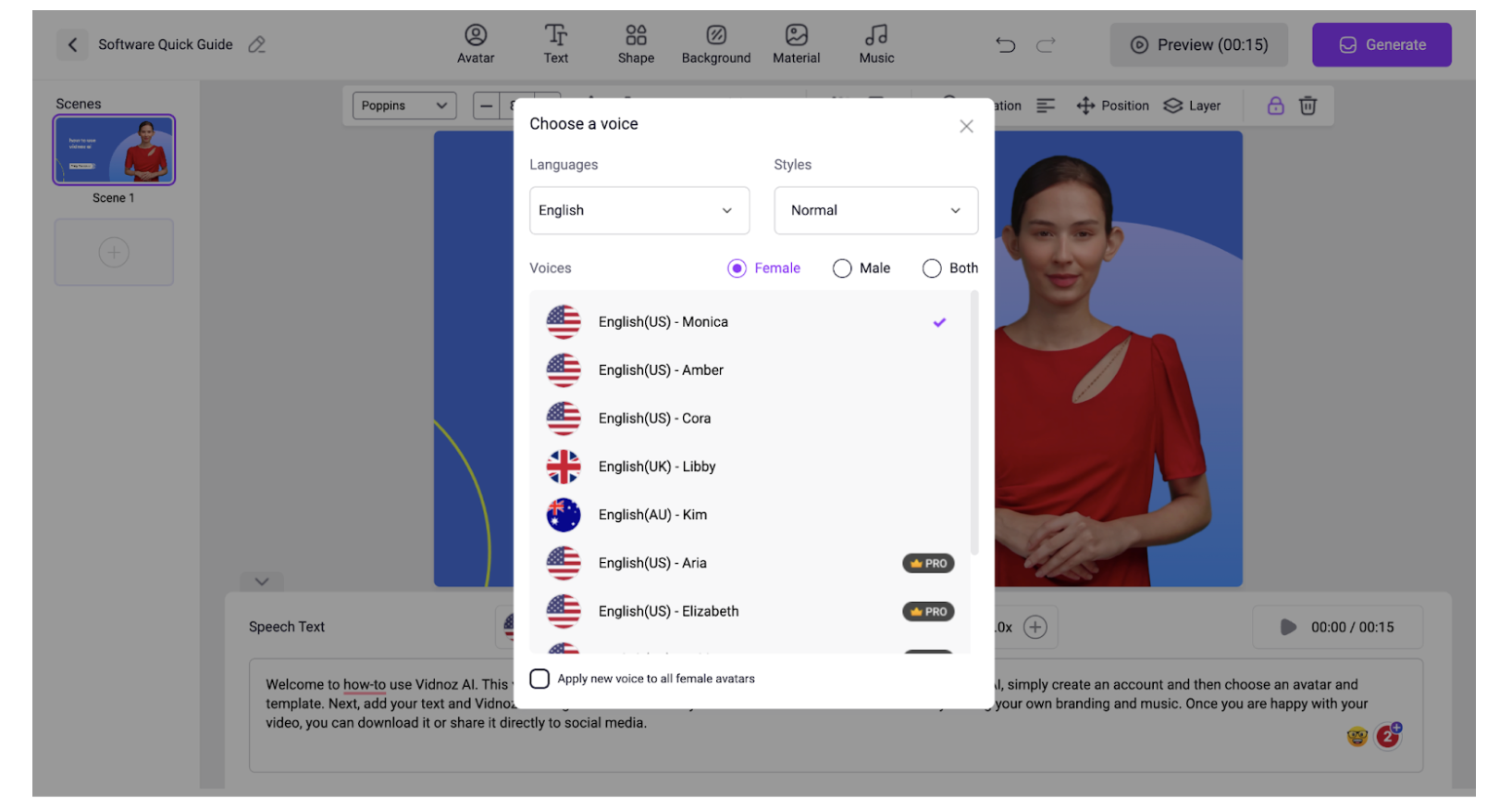
Task: Open the Layer options
Action: click(1192, 106)
